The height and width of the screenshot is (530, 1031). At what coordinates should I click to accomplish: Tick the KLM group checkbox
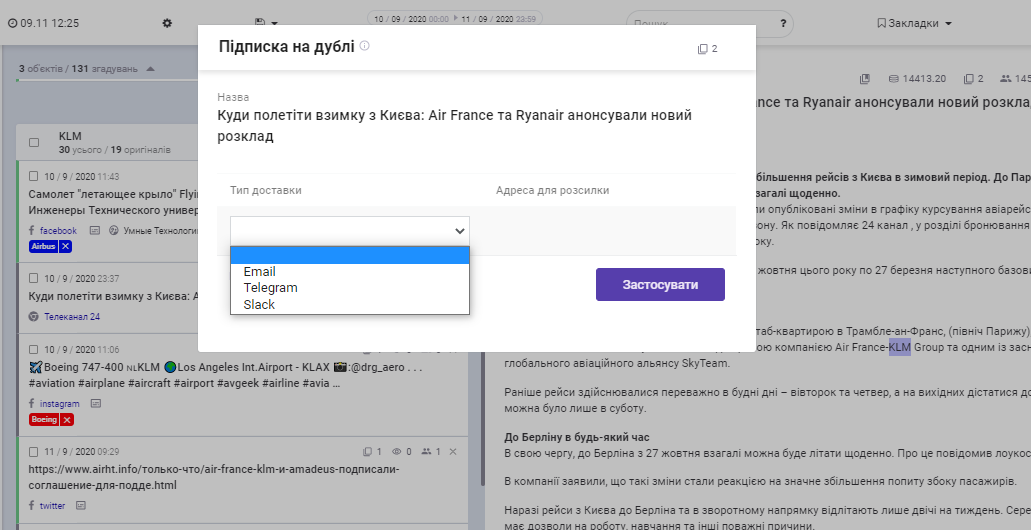(x=34, y=143)
